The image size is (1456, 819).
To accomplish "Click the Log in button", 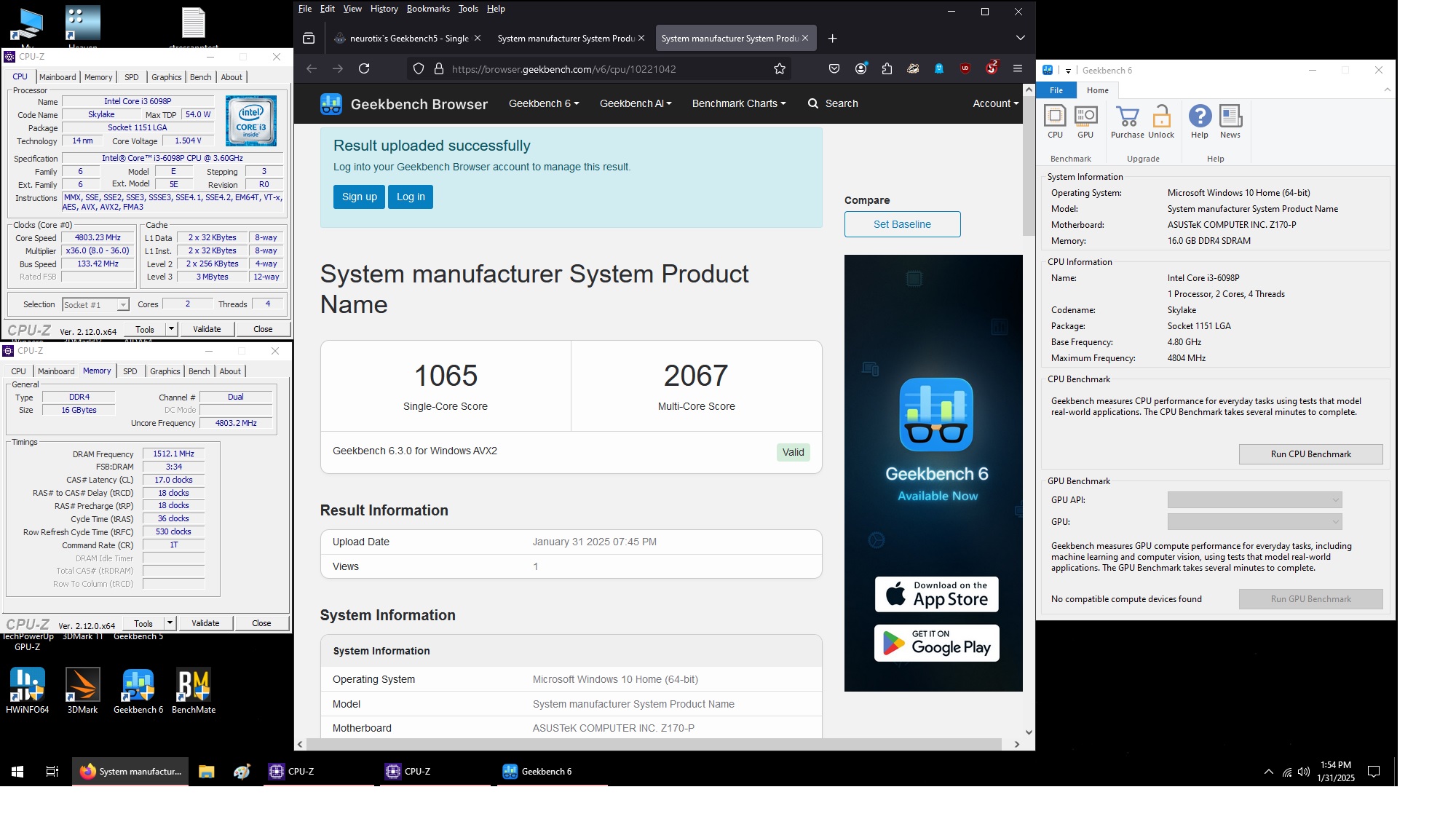I will coord(411,197).
